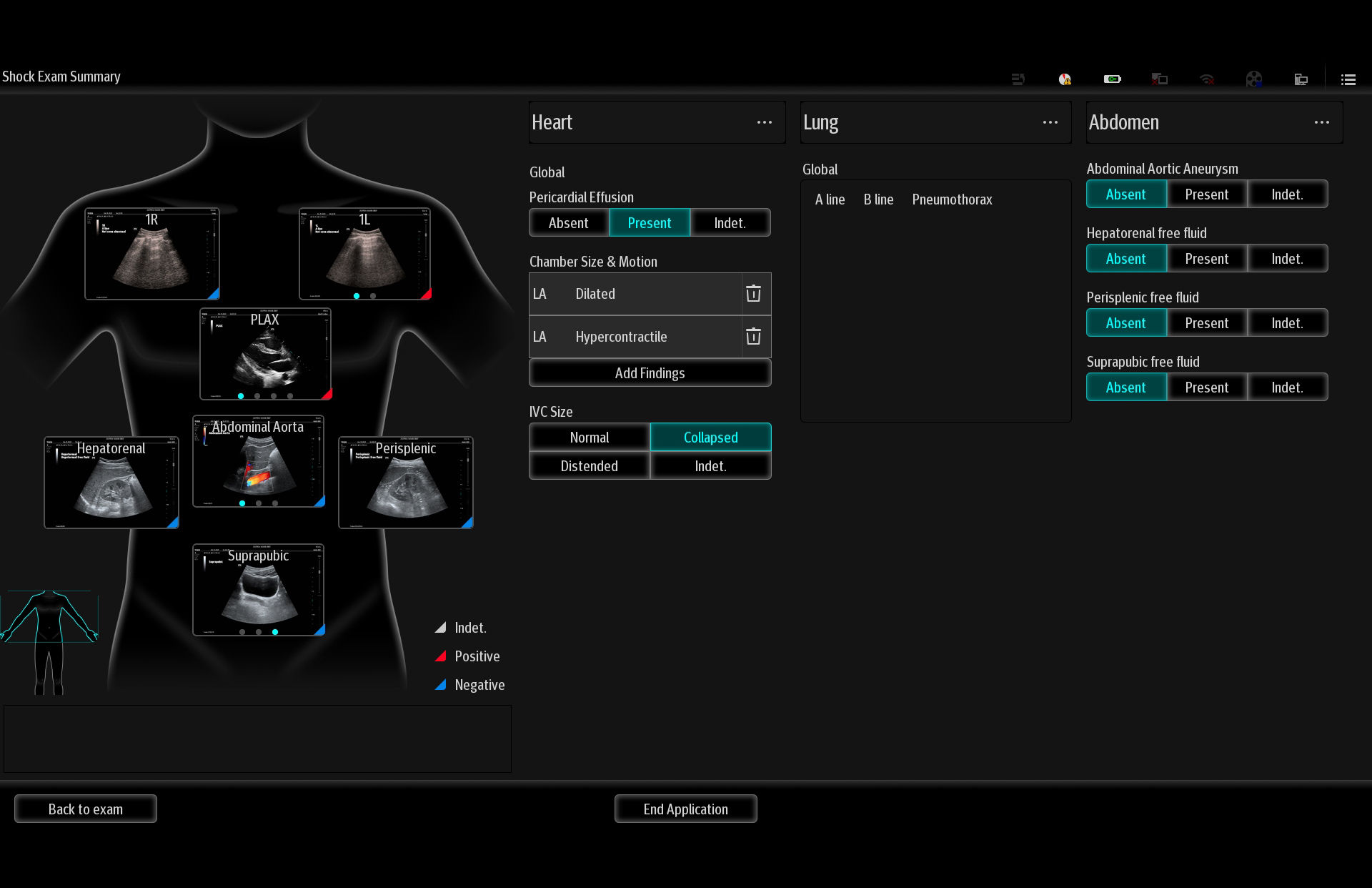Click the film reel recording icon
Screen dimensions: 1372x888
[x=1253, y=79]
